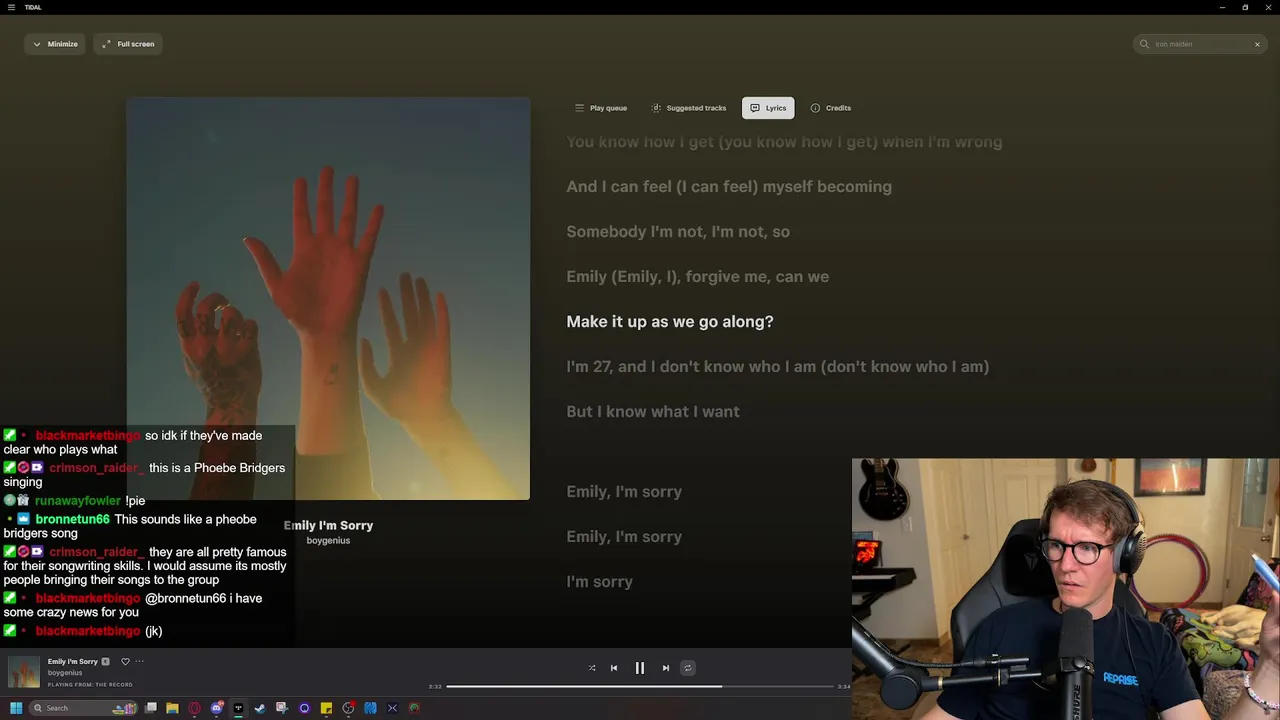Screen dimensions: 1280x720
Task: Jump to lyric 'Somebody I'm not, I'm not, so'
Action: coord(678,231)
